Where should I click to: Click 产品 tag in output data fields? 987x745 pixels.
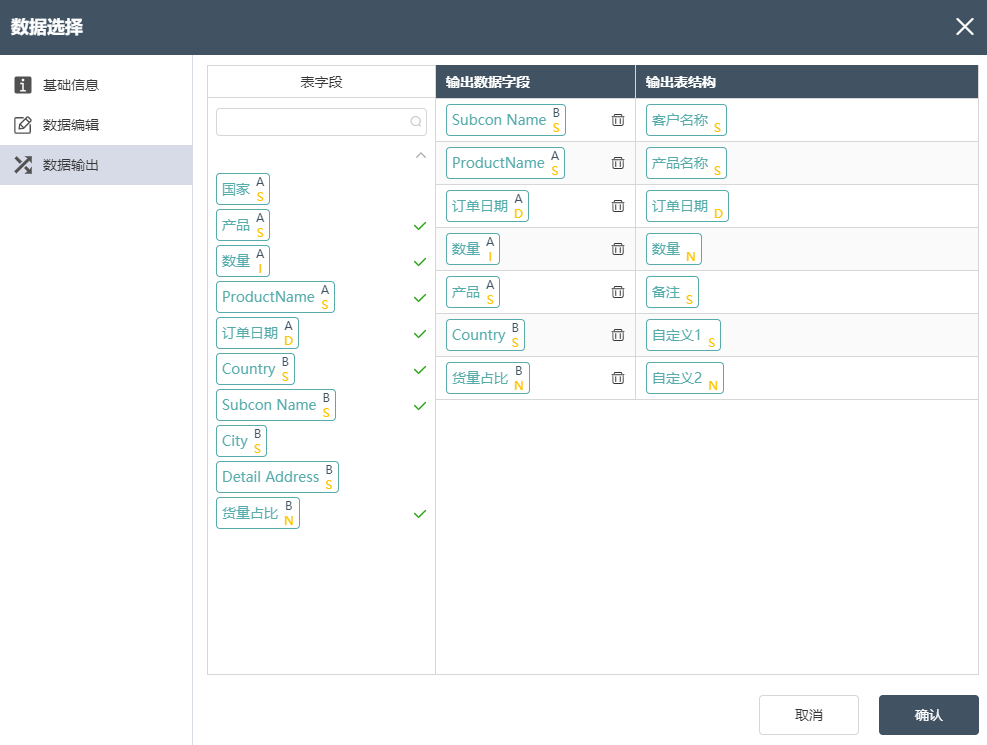tap(473, 292)
